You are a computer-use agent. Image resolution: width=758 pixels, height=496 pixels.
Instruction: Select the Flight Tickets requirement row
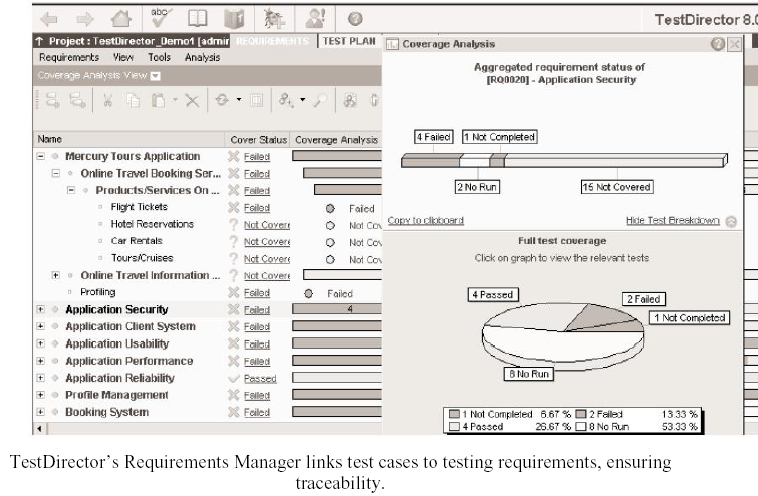[138, 208]
